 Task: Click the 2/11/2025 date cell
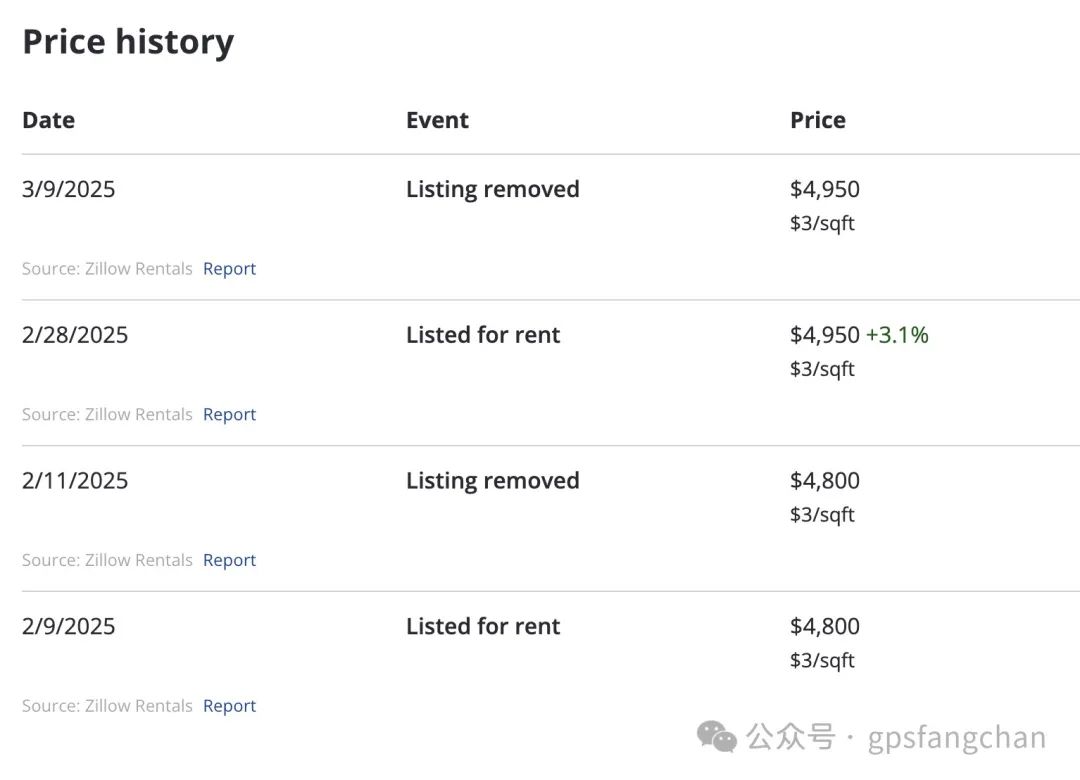pos(74,480)
